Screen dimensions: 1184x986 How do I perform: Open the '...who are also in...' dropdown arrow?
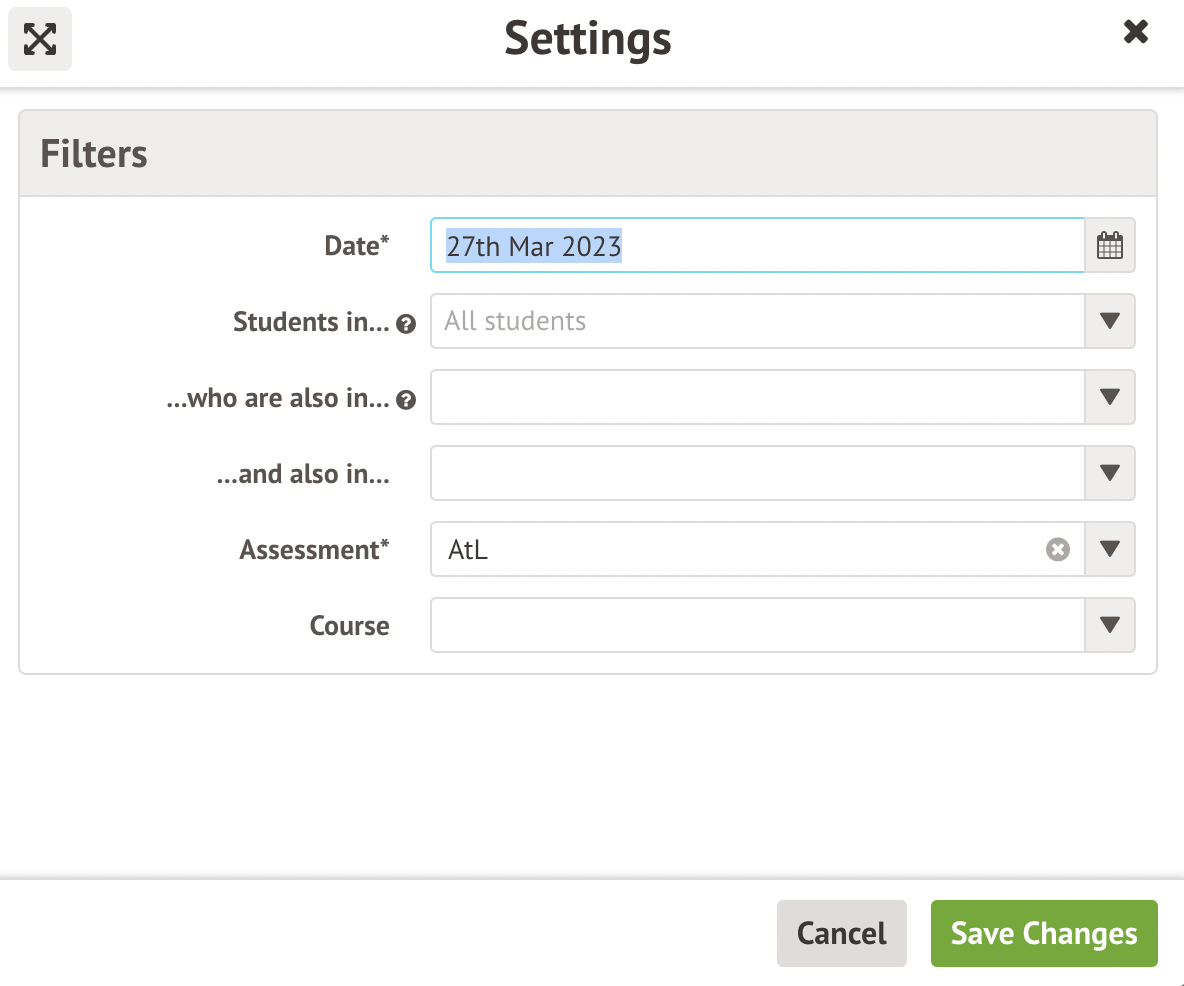pyautogui.click(x=1110, y=397)
